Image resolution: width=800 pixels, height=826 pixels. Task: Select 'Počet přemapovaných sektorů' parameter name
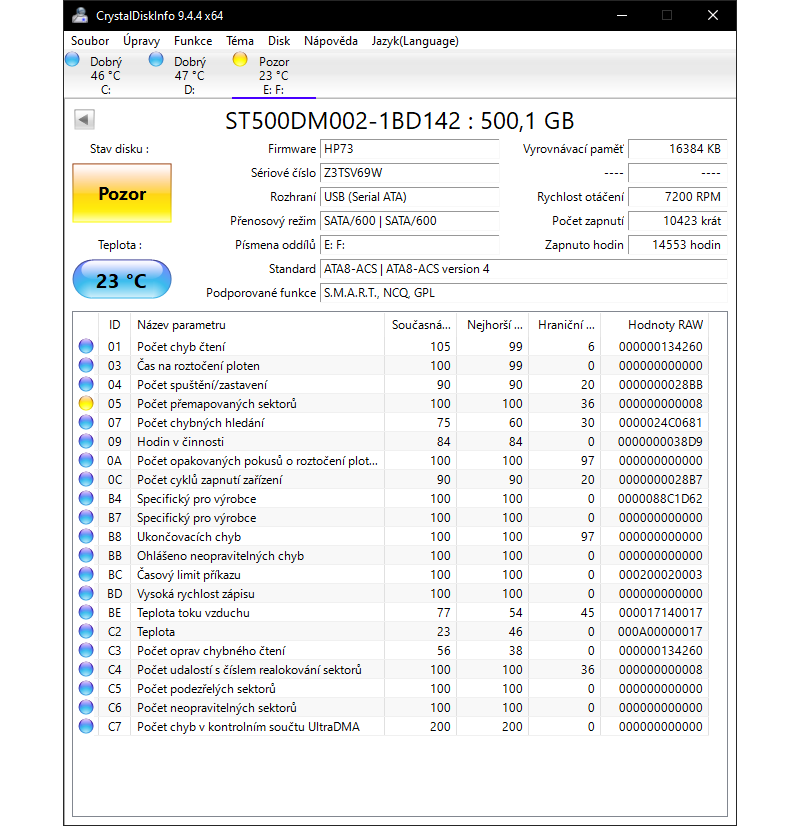pyautogui.click(x=216, y=404)
